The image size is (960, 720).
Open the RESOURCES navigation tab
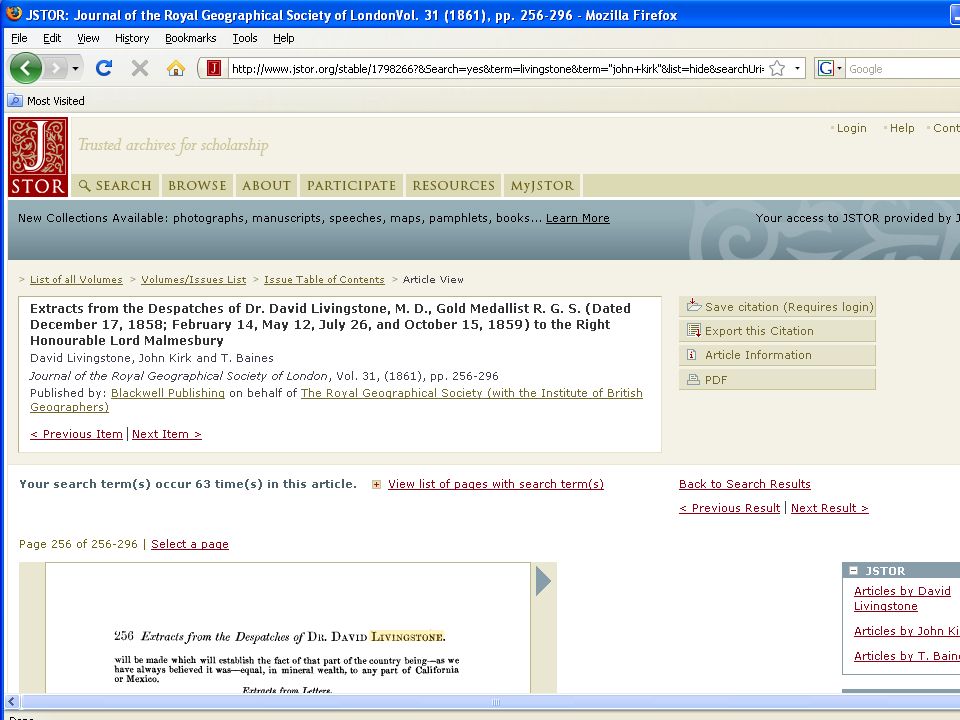454,186
